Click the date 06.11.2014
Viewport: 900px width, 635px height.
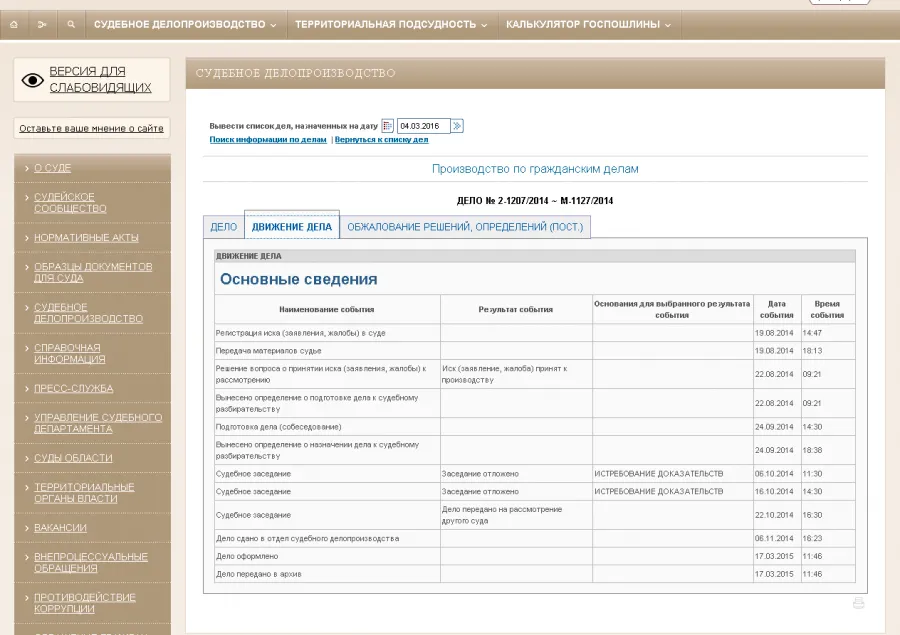[774, 539]
